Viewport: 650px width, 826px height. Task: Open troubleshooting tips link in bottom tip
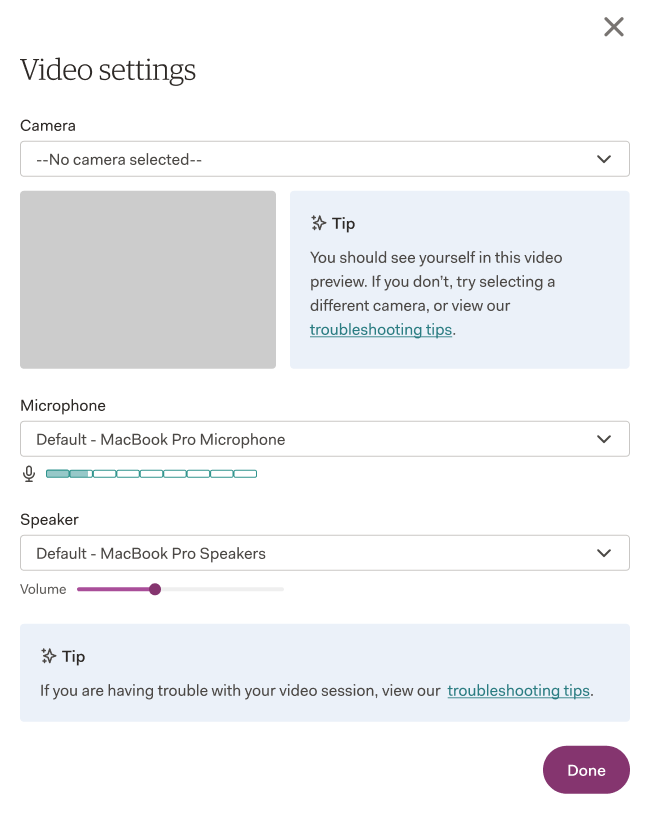(518, 691)
